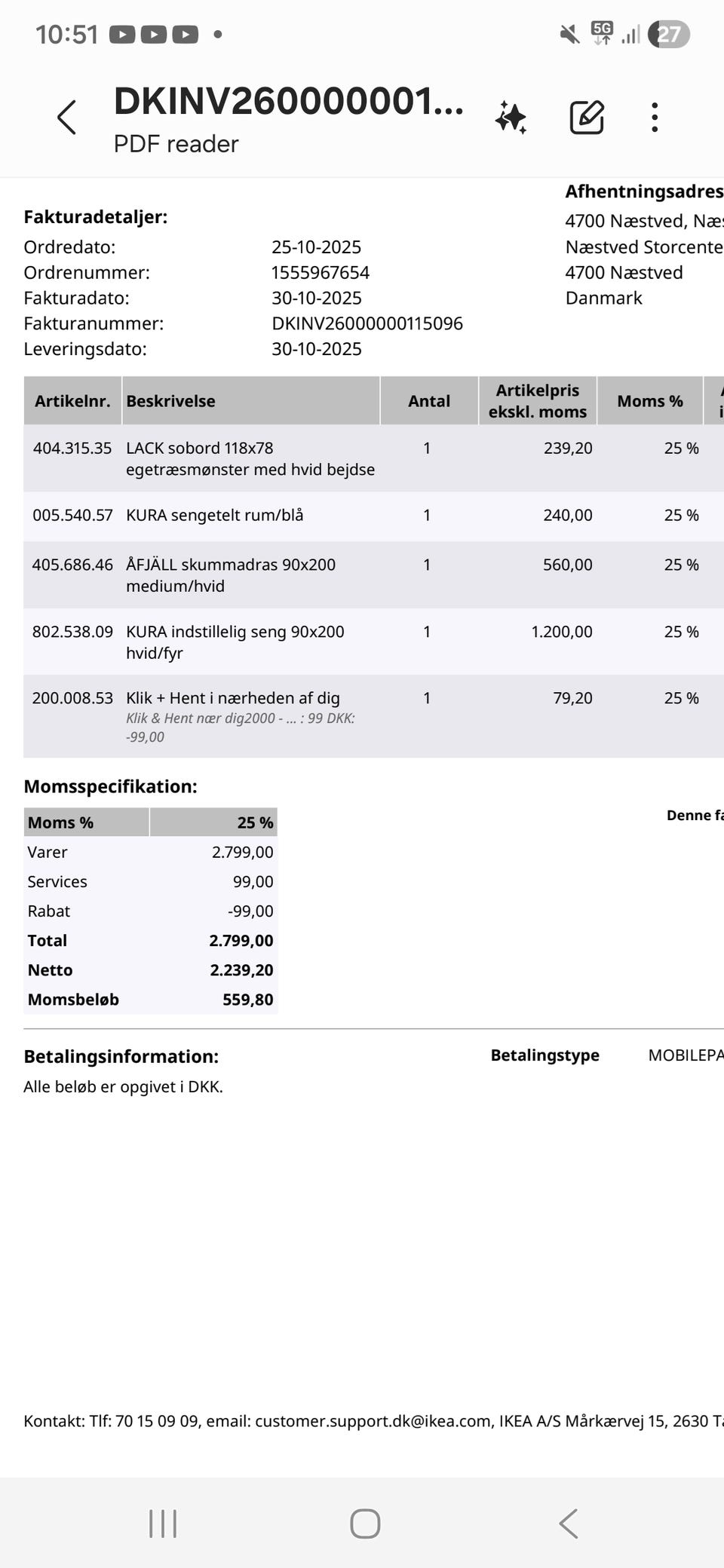Tap the 5G network status icon
The width and height of the screenshot is (724, 1568).
pos(602,32)
